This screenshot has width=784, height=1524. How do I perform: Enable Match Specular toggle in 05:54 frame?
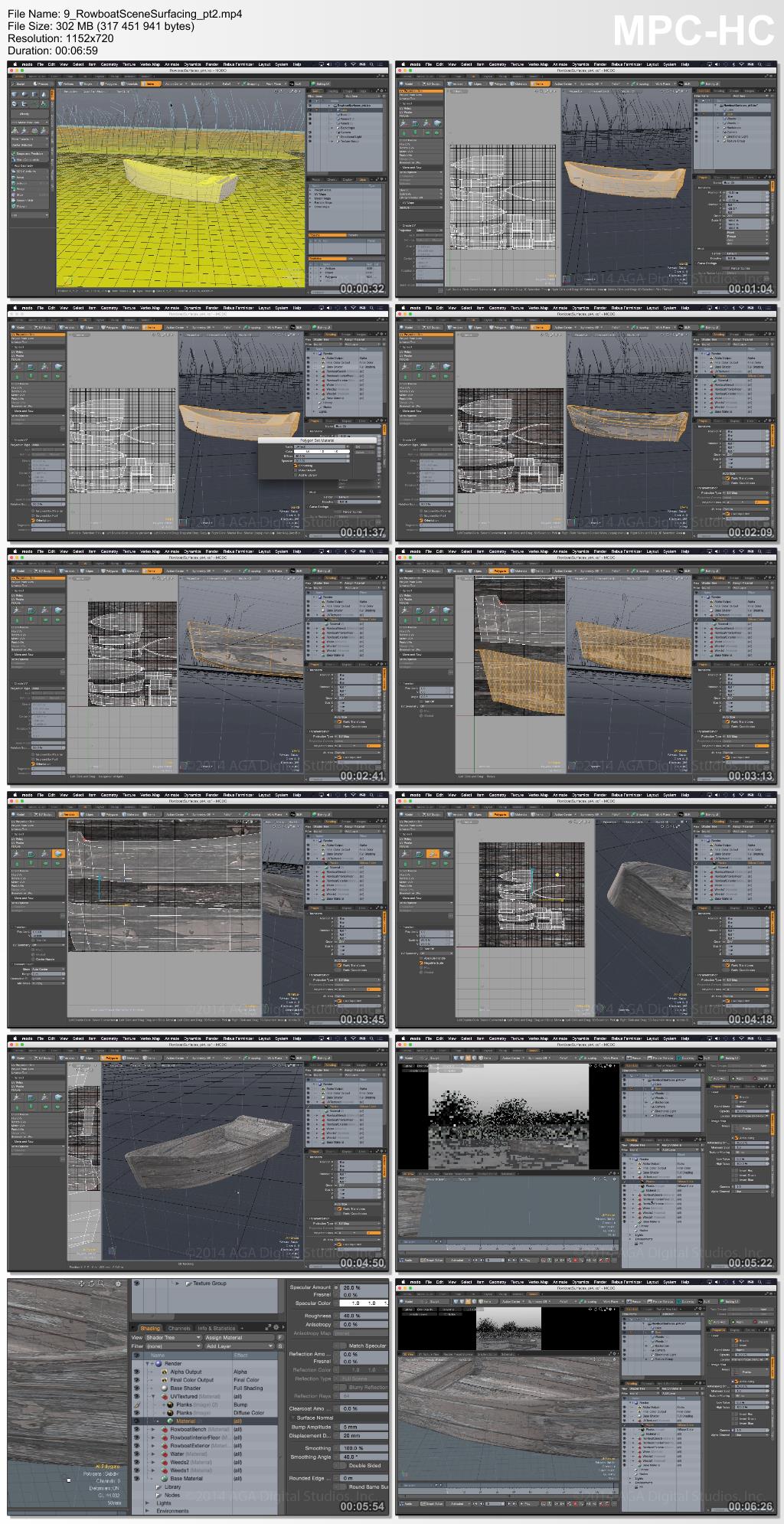click(x=340, y=1346)
